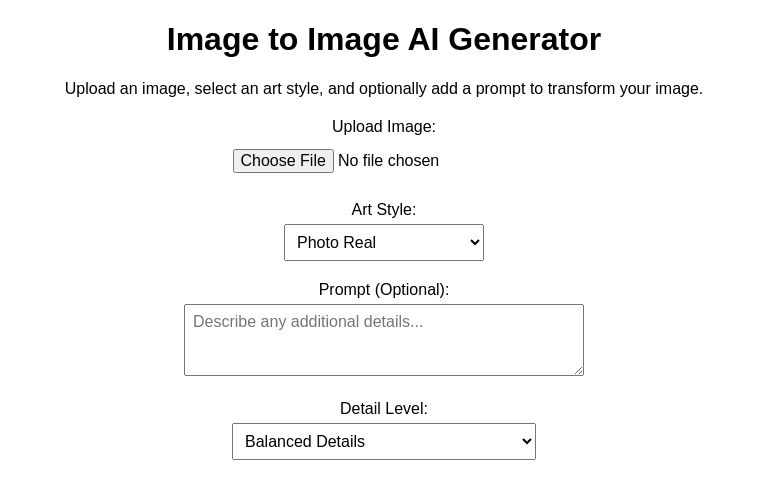Click the "Upload Image:" label
Viewport: 768px width, 480px height.
coord(384,127)
